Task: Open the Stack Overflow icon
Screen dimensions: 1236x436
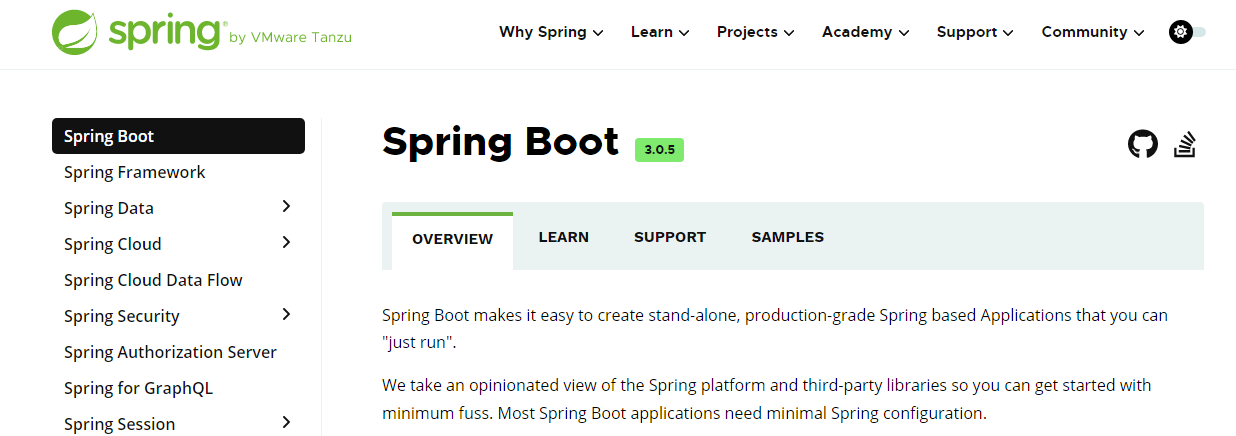Action: 1186,145
